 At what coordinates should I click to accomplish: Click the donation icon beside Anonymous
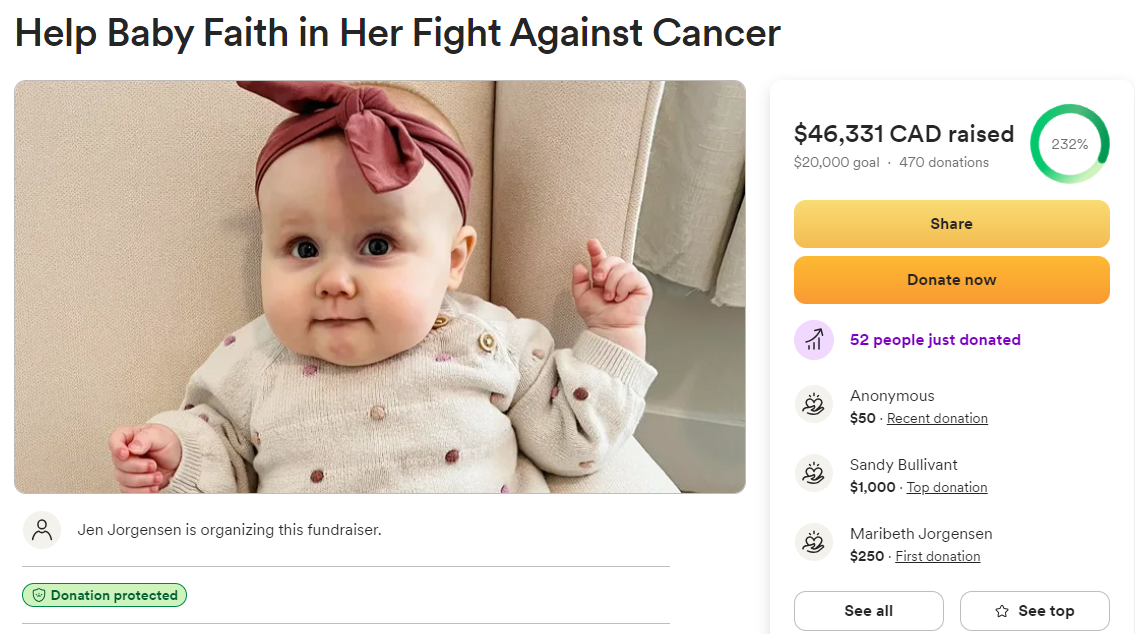pos(814,405)
